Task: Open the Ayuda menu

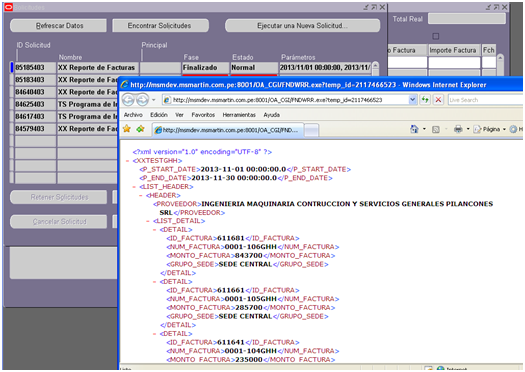Action: coord(272,115)
